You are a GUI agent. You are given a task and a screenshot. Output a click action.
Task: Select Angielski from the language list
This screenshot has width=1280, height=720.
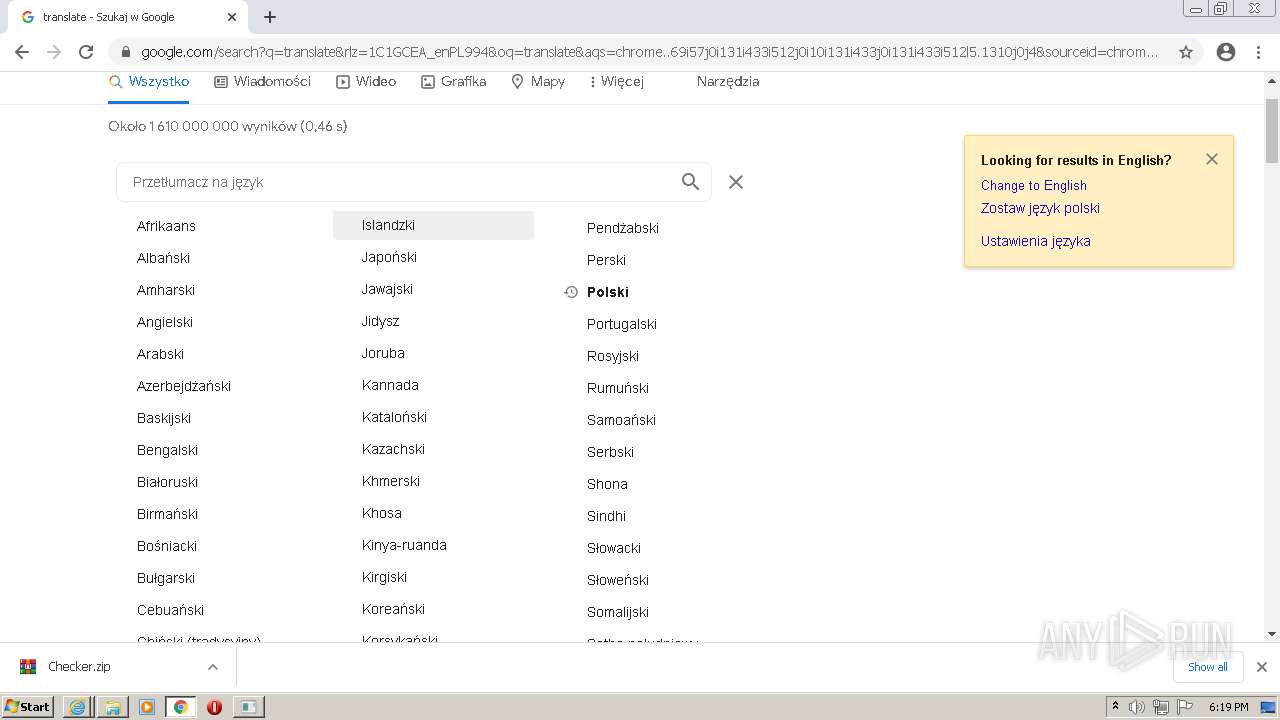point(165,322)
